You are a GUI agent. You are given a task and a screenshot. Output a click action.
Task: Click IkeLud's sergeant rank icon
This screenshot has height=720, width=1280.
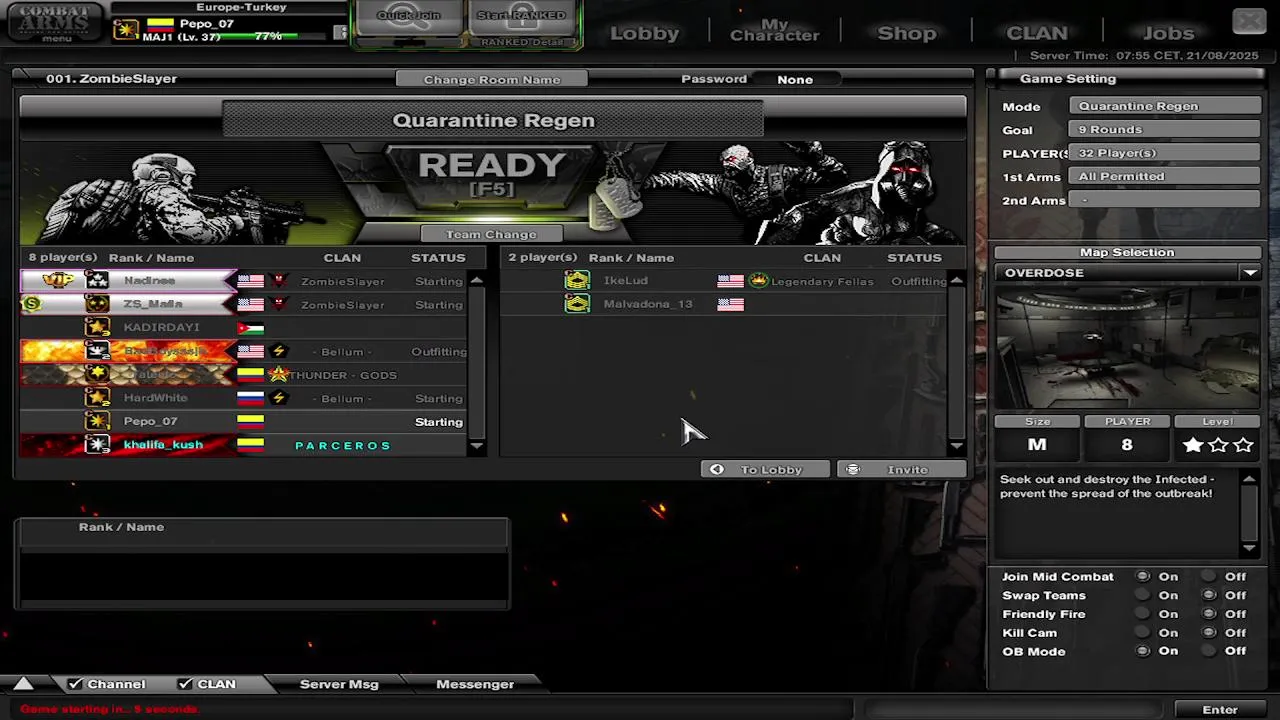pyautogui.click(x=577, y=281)
